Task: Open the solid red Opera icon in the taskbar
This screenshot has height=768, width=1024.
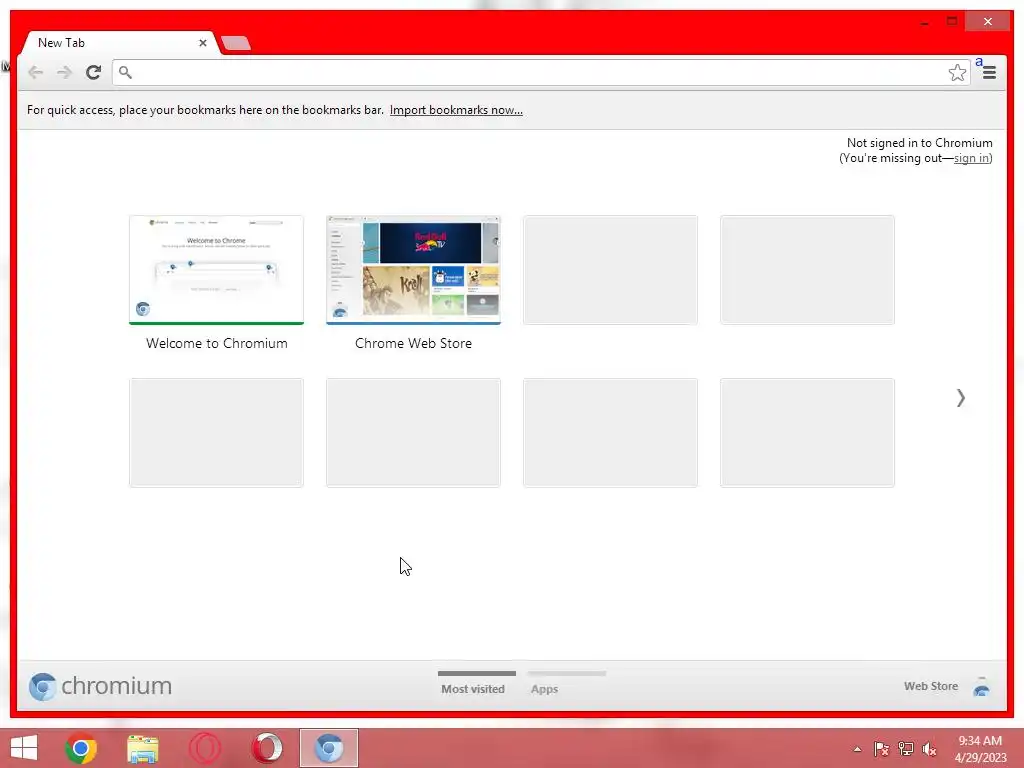Action: [x=266, y=748]
